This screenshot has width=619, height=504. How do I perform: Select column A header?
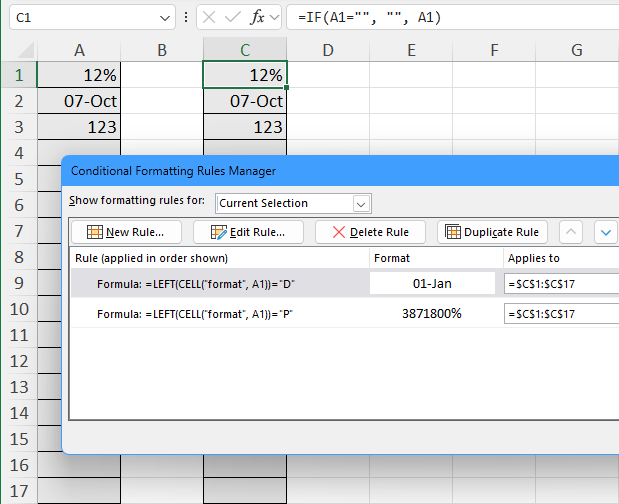[79, 50]
